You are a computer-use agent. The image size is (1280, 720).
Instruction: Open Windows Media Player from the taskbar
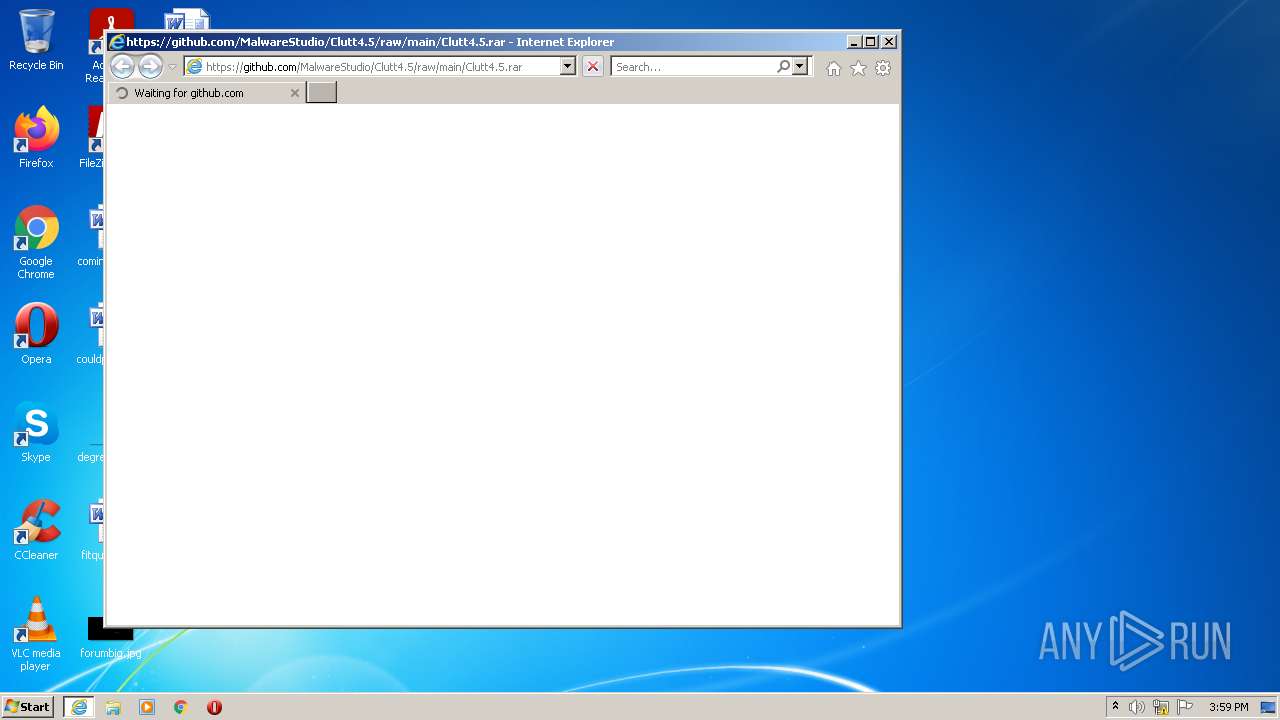coord(147,707)
